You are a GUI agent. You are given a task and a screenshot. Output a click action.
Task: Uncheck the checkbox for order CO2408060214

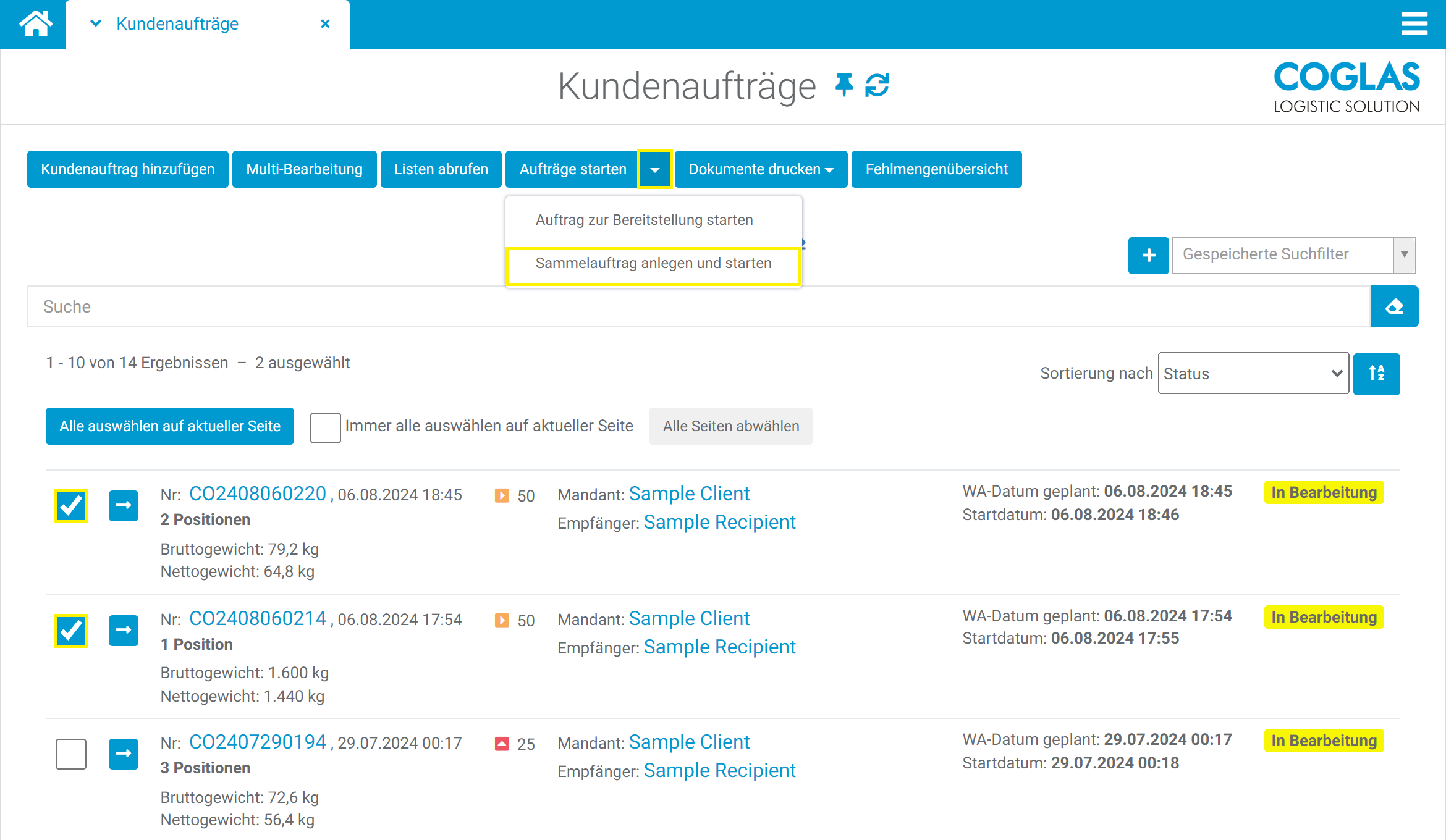[71, 631]
